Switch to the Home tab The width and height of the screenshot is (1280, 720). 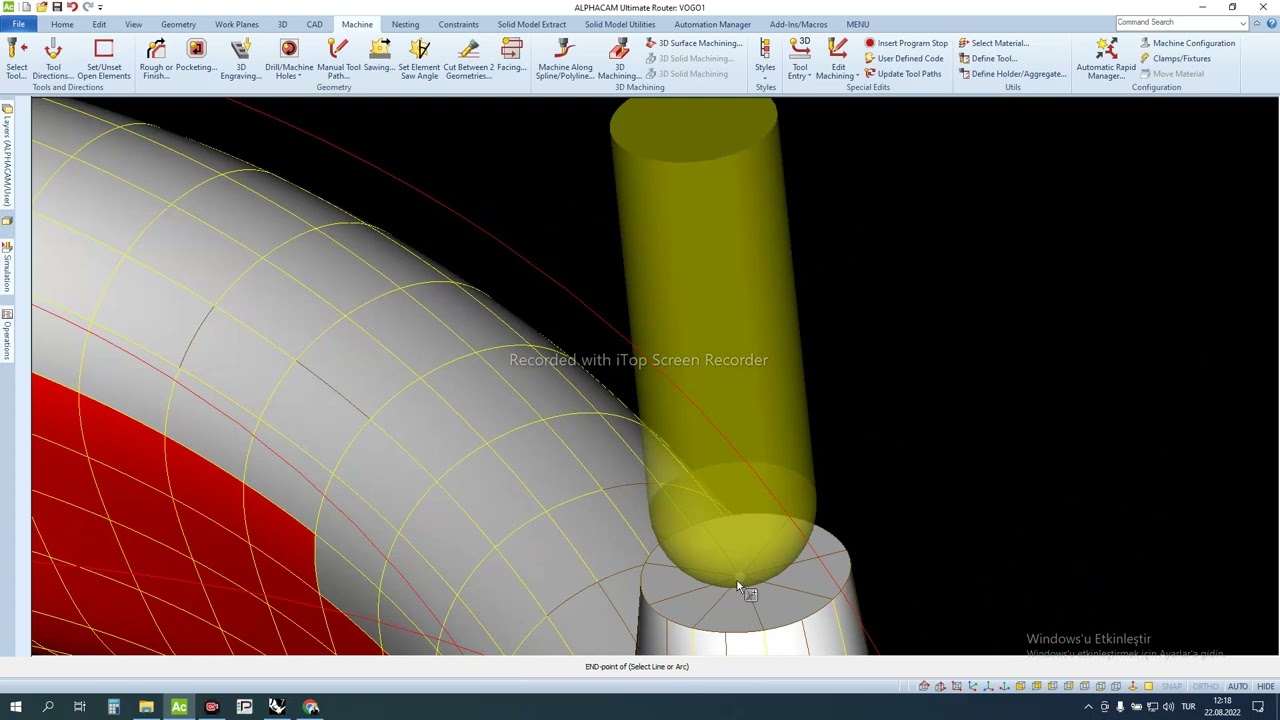62,24
